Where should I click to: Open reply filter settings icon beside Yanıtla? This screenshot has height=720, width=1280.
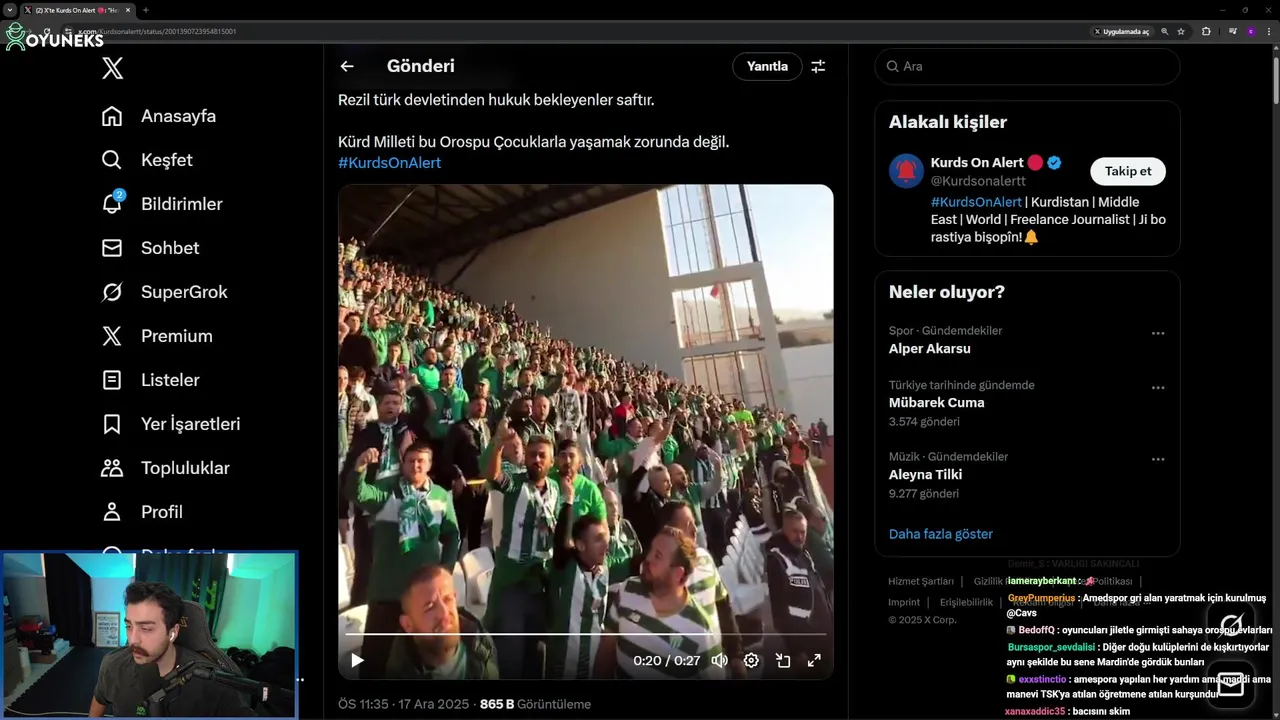point(818,66)
